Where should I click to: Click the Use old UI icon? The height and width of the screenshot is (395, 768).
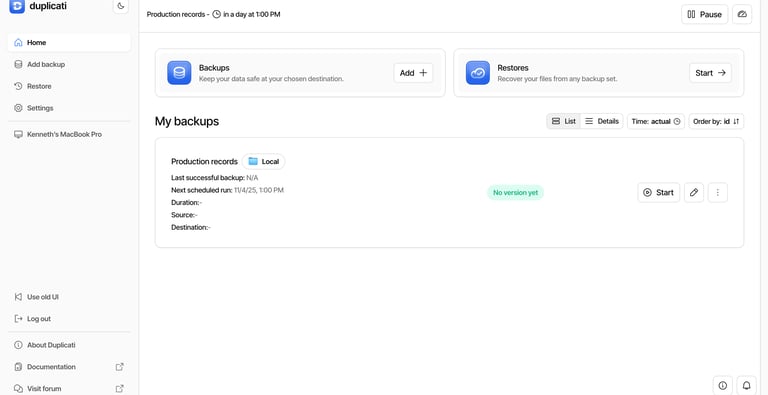click(18, 297)
